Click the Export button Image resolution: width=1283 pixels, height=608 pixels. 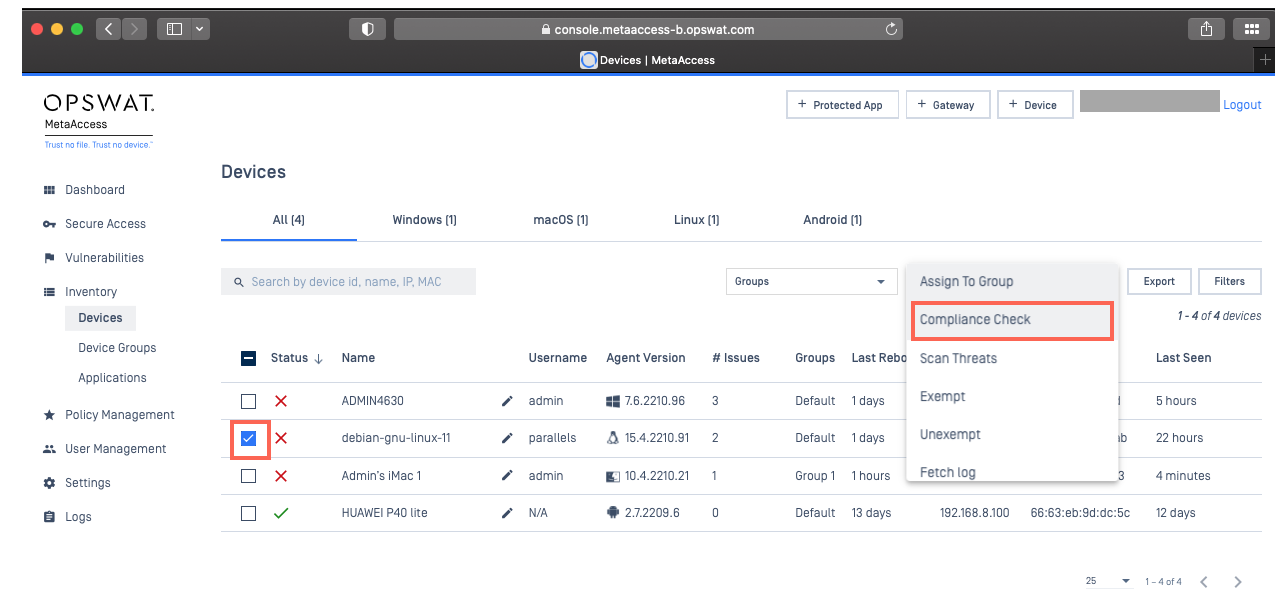tap(1159, 282)
